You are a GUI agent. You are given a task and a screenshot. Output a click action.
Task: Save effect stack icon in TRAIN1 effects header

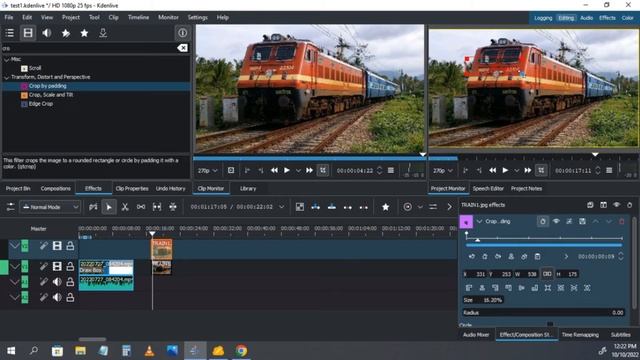click(590, 205)
